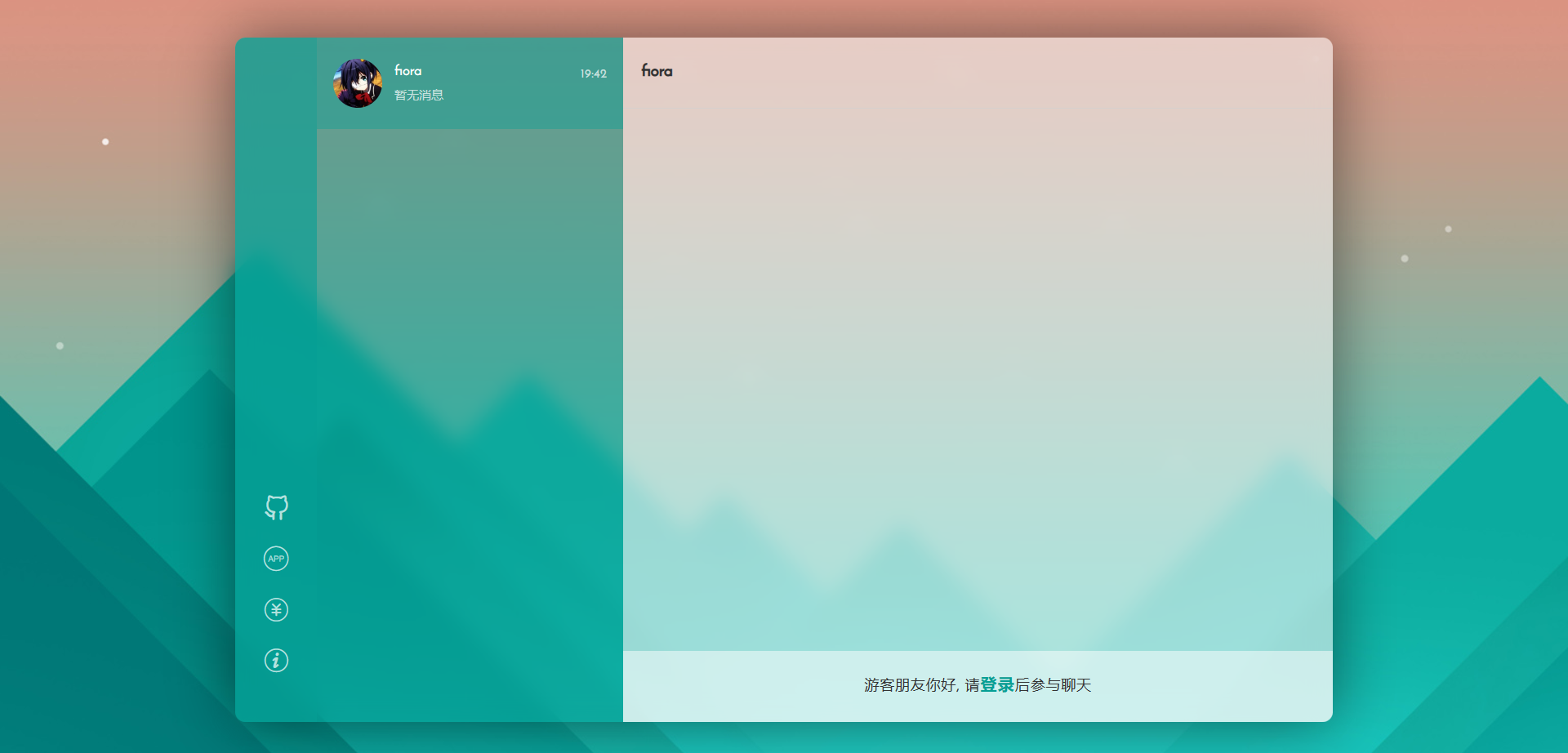Show the about info icon

tap(276, 660)
